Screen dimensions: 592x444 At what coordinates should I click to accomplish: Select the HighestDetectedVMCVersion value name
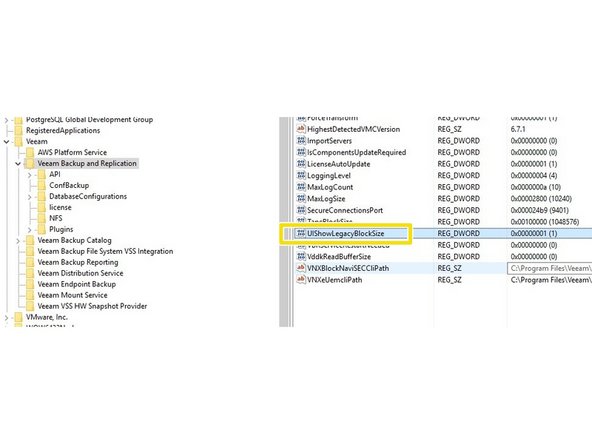(x=353, y=129)
